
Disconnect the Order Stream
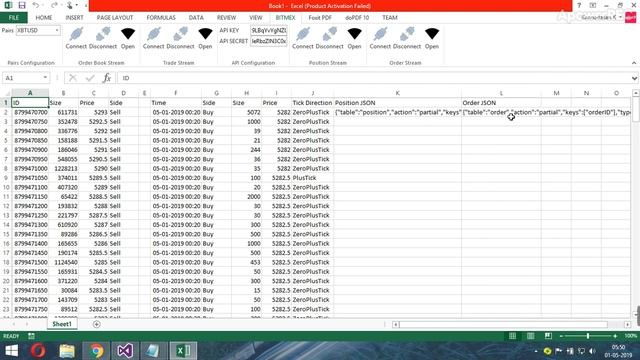point(407,38)
